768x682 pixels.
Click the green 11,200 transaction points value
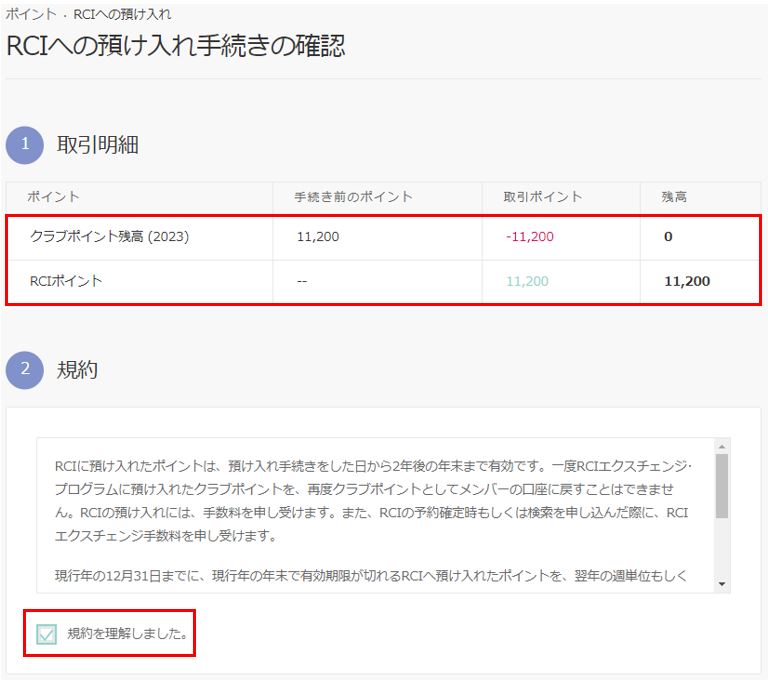(527, 281)
